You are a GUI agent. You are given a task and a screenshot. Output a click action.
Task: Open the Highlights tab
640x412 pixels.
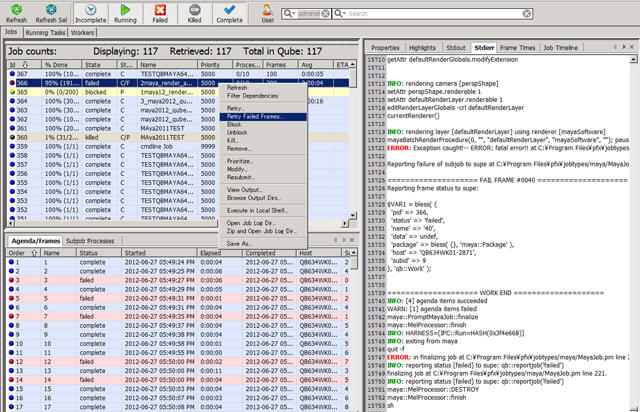click(x=422, y=48)
